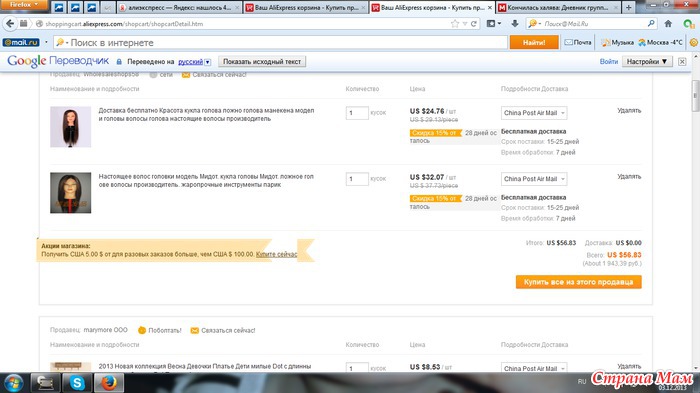Edit quantity field for the $32.07 item
Screen dimensions: 700x393
point(357,179)
